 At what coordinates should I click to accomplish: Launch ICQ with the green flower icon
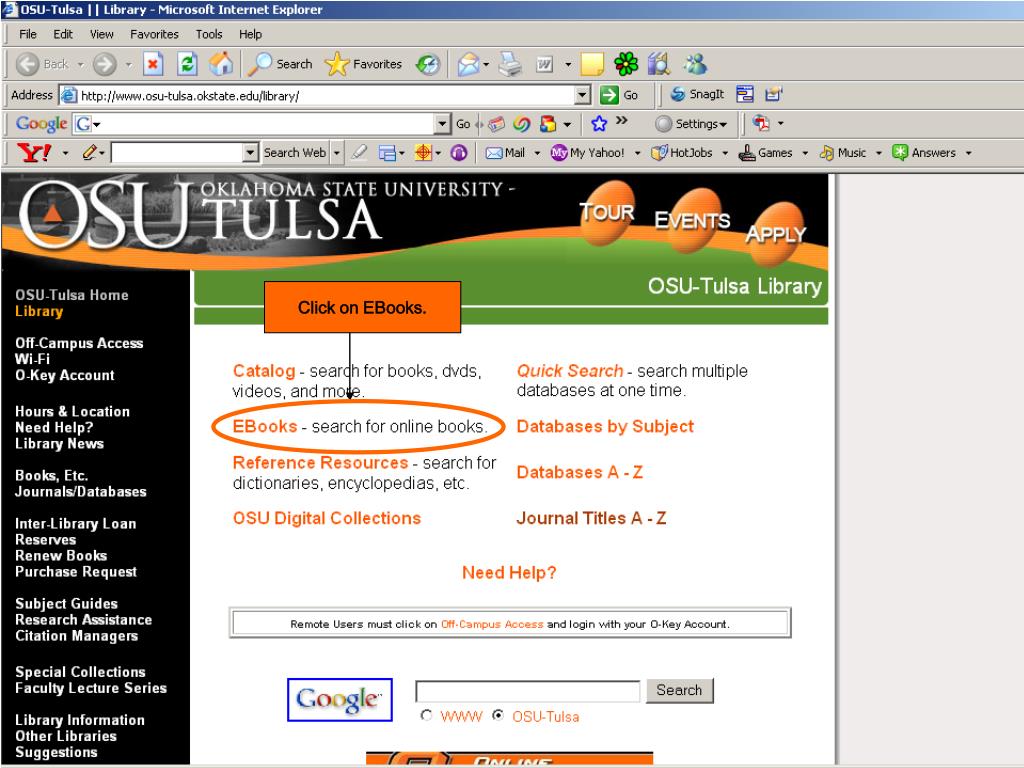[x=626, y=64]
